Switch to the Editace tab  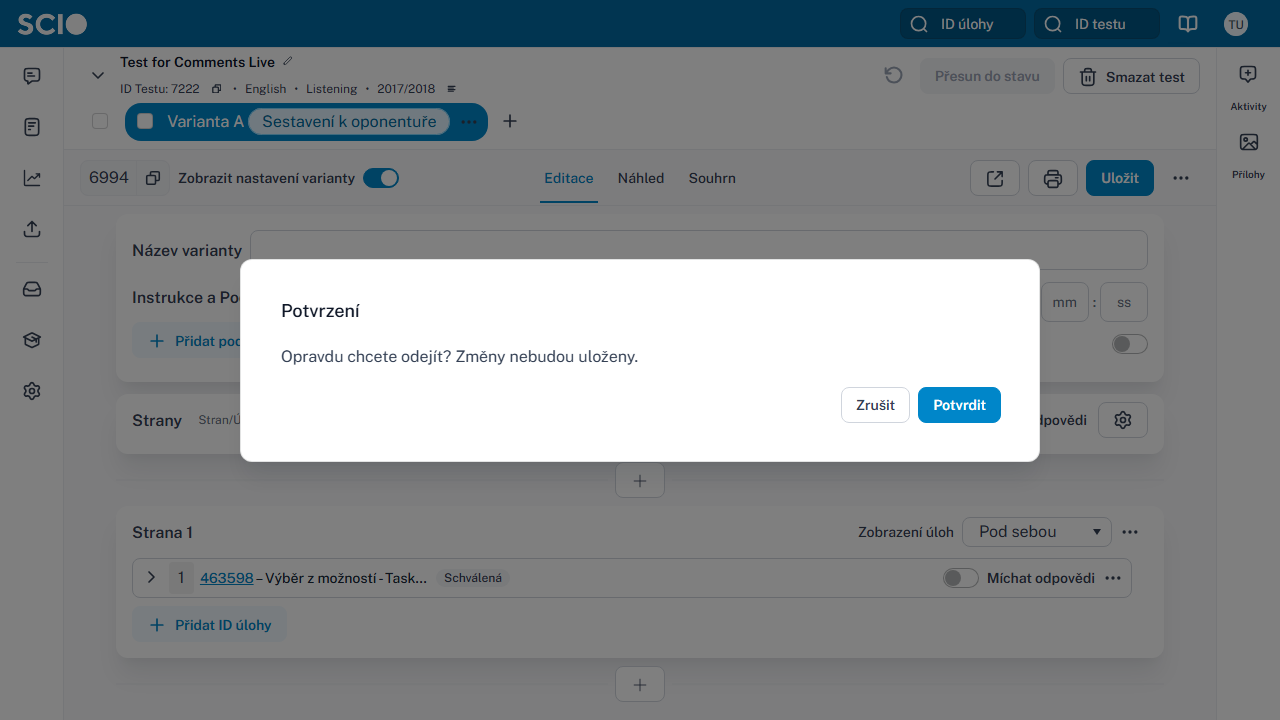pyautogui.click(x=569, y=178)
